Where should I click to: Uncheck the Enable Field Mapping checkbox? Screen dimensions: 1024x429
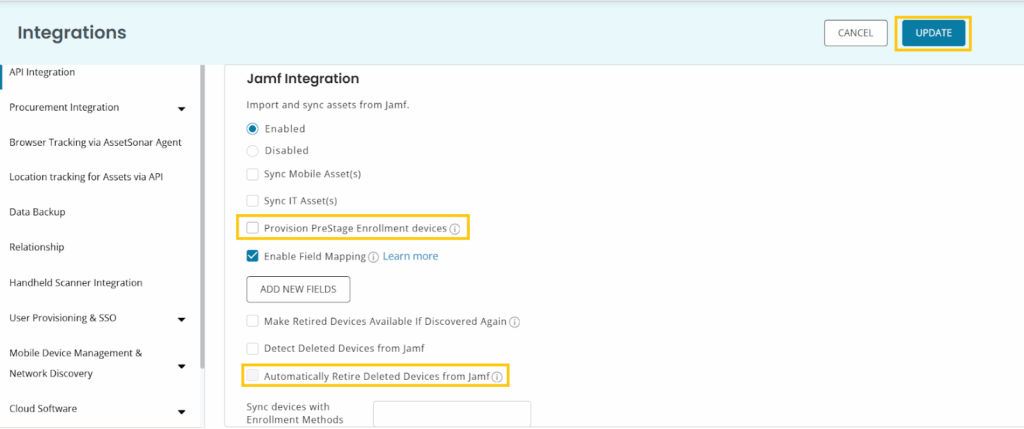(252, 256)
